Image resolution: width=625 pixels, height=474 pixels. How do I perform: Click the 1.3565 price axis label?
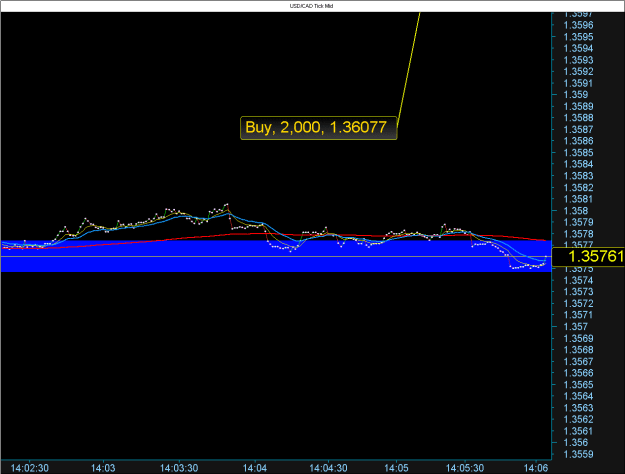(x=578, y=385)
